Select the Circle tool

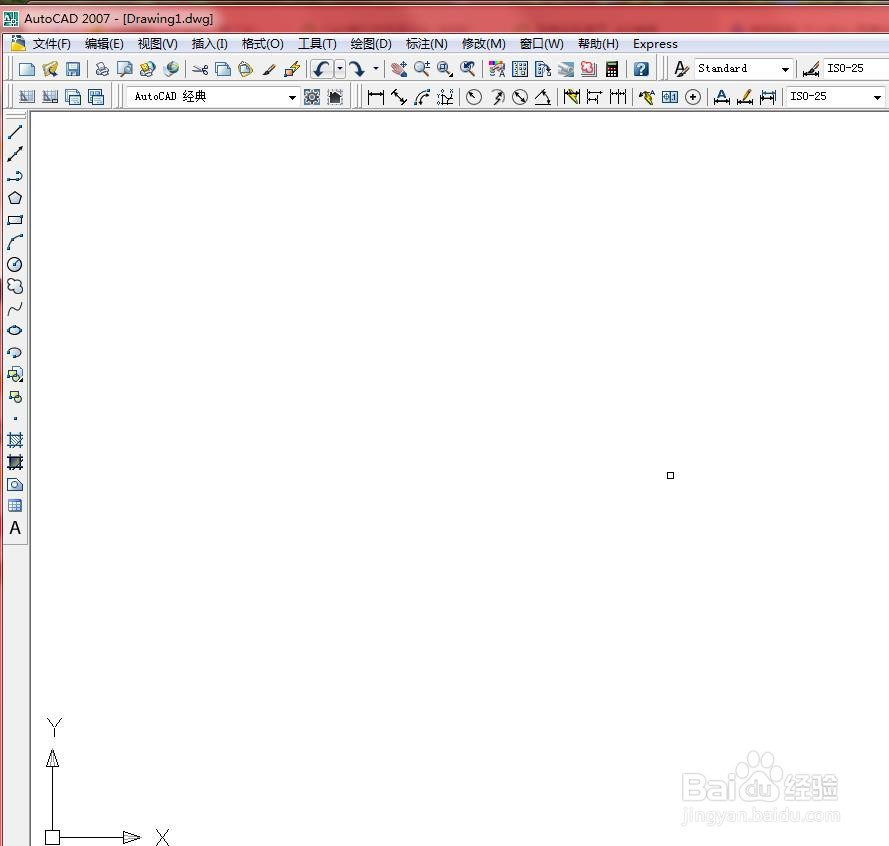(x=15, y=264)
